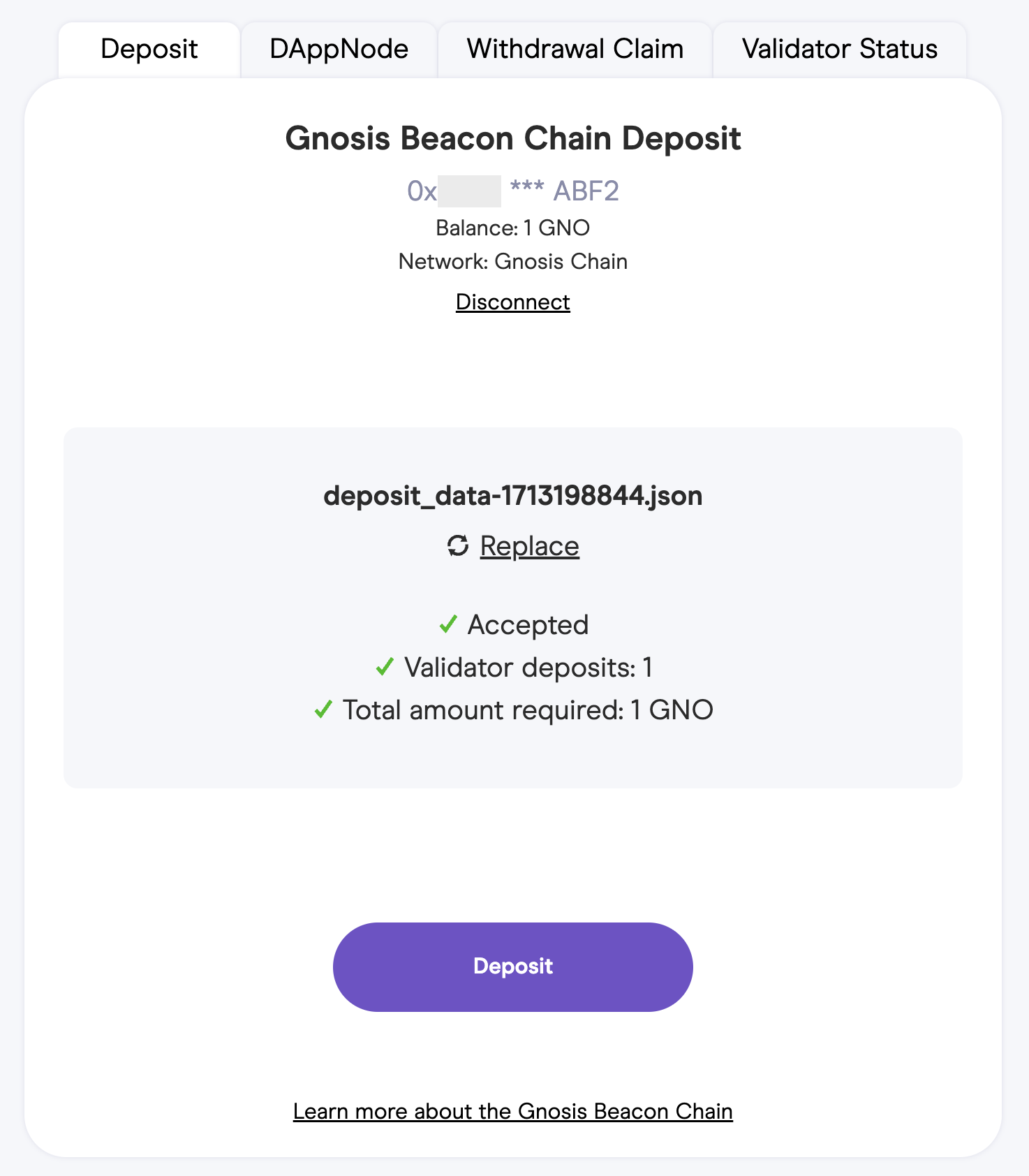
Task: Select the Deposit tab
Action: 149,50
